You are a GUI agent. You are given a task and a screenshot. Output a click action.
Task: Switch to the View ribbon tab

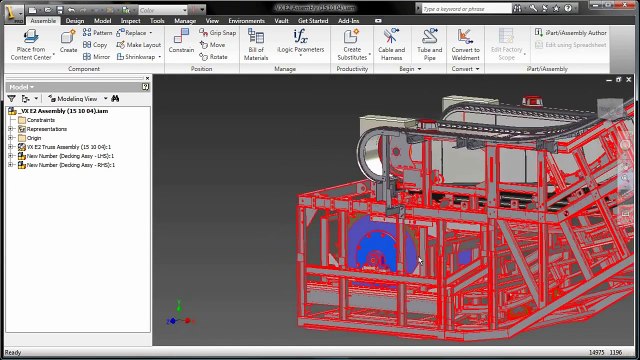coord(212,20)
